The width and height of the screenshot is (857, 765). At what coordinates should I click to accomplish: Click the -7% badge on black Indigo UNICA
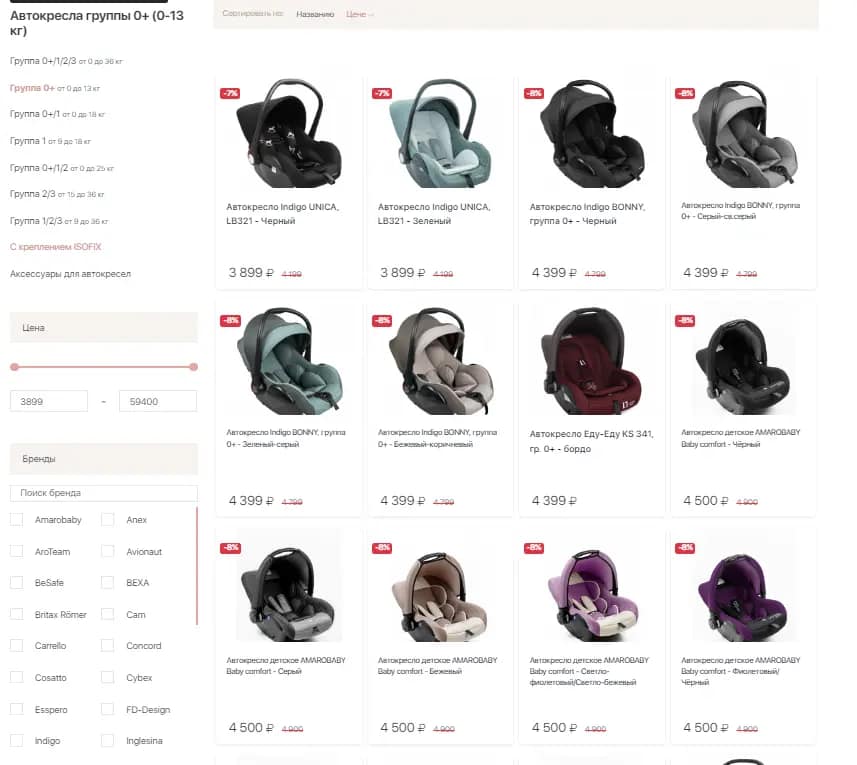pos(230,93)
